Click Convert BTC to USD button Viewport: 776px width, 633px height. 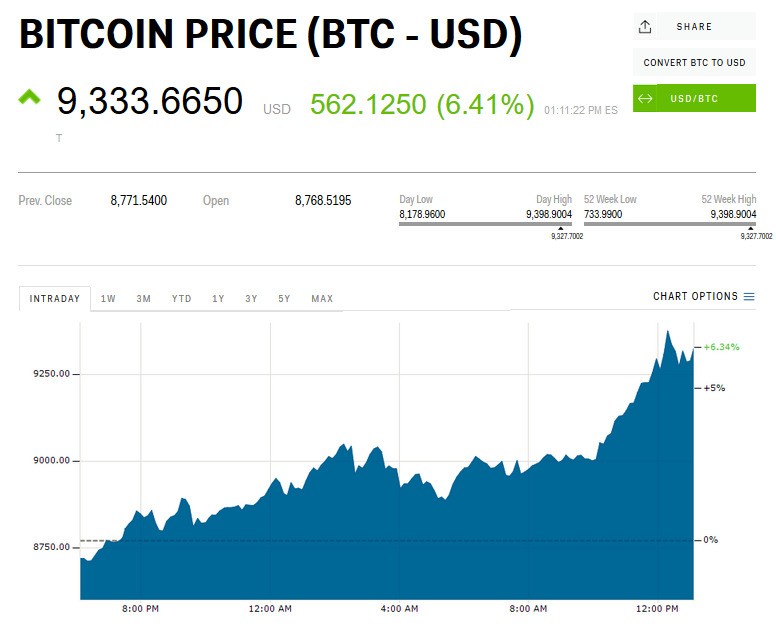tap(694, 62)
